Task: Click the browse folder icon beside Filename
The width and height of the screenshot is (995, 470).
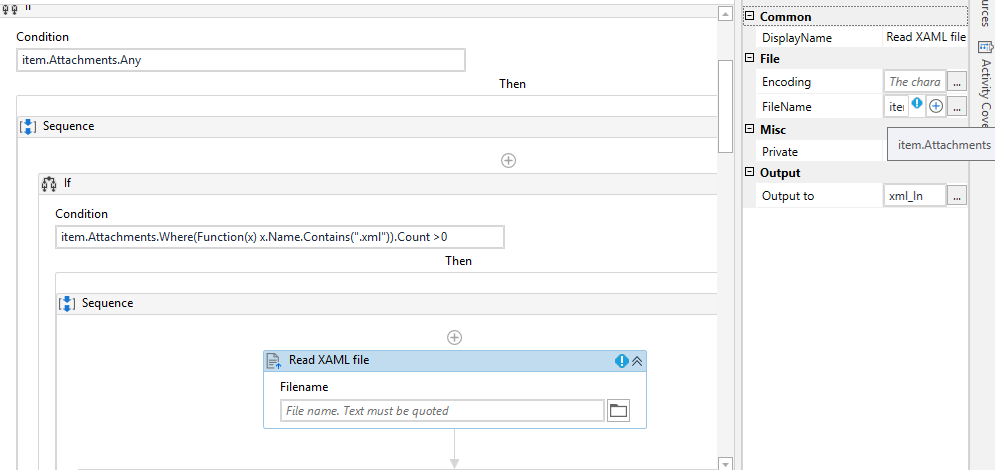Action: click(x=618, y=410)
